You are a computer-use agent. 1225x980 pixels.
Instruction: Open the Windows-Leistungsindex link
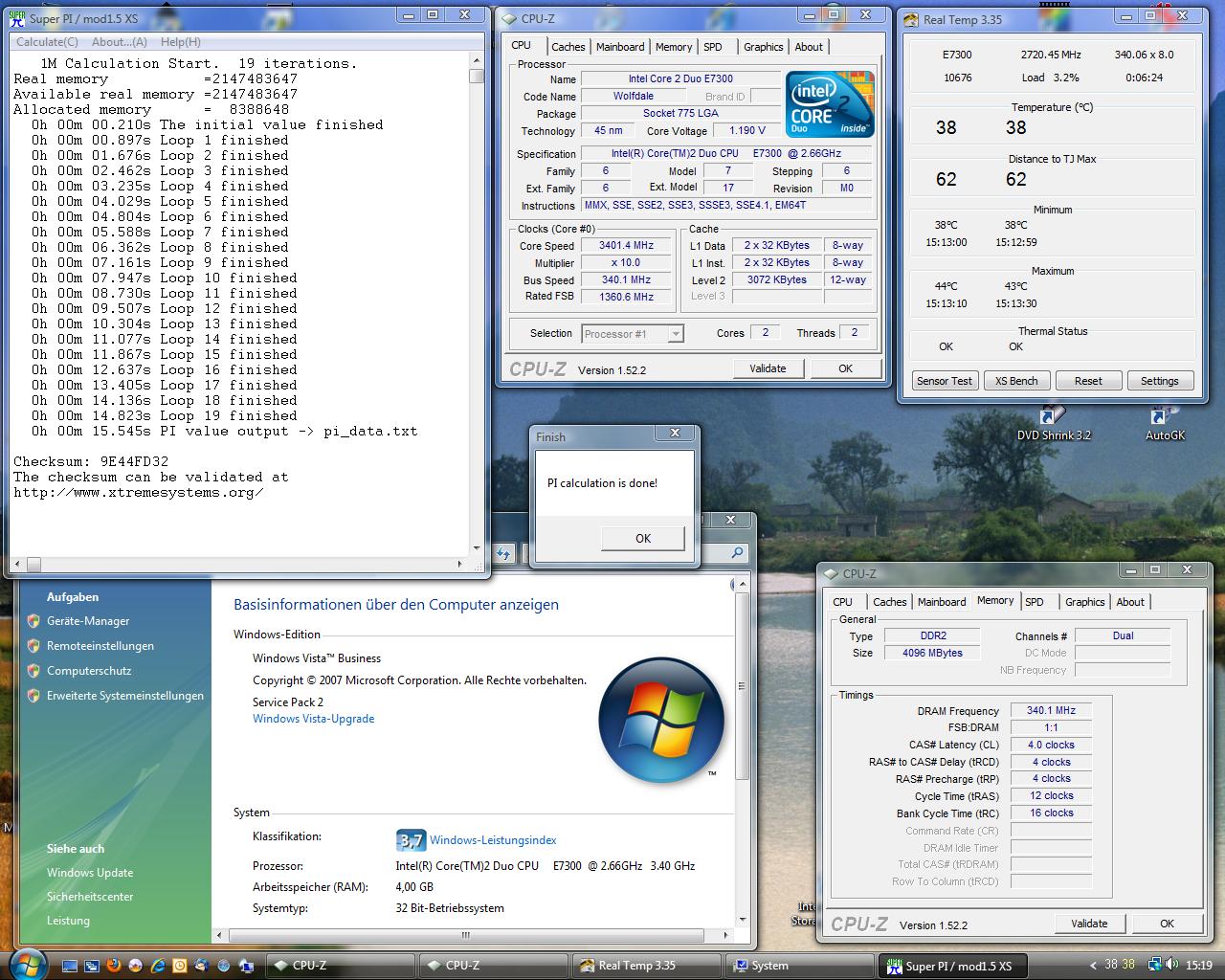493,840
